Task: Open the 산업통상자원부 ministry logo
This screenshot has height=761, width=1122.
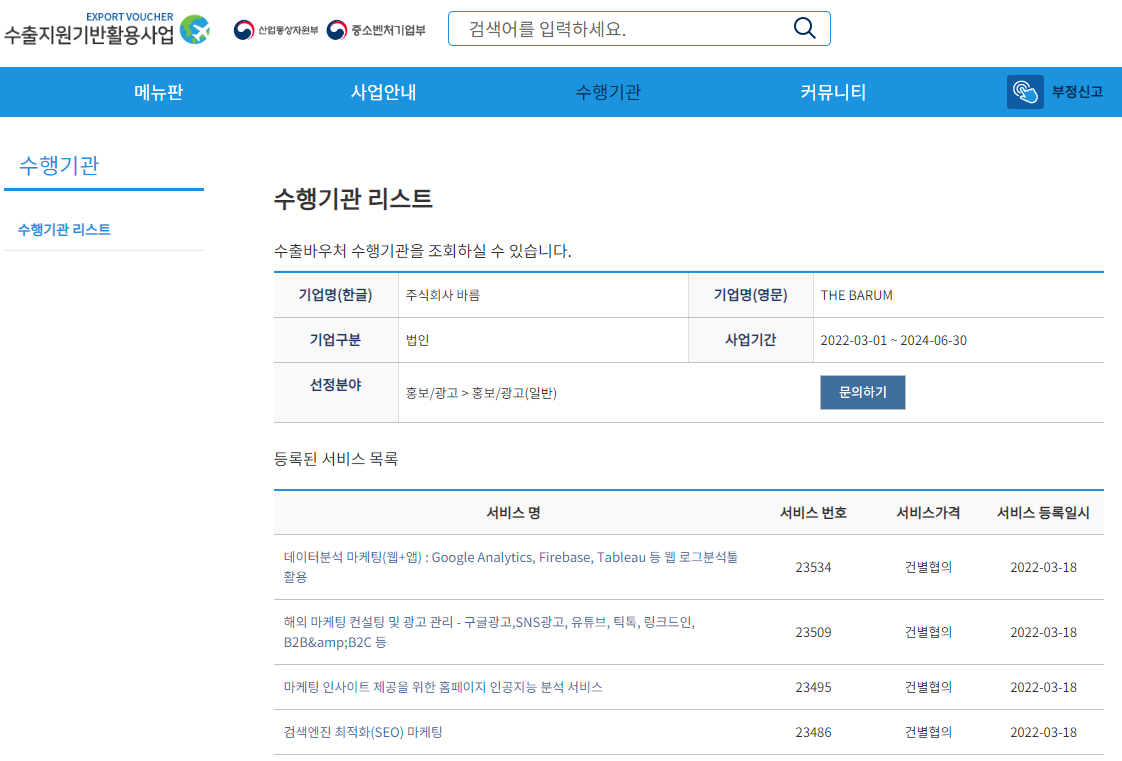Action: [276, 30]
